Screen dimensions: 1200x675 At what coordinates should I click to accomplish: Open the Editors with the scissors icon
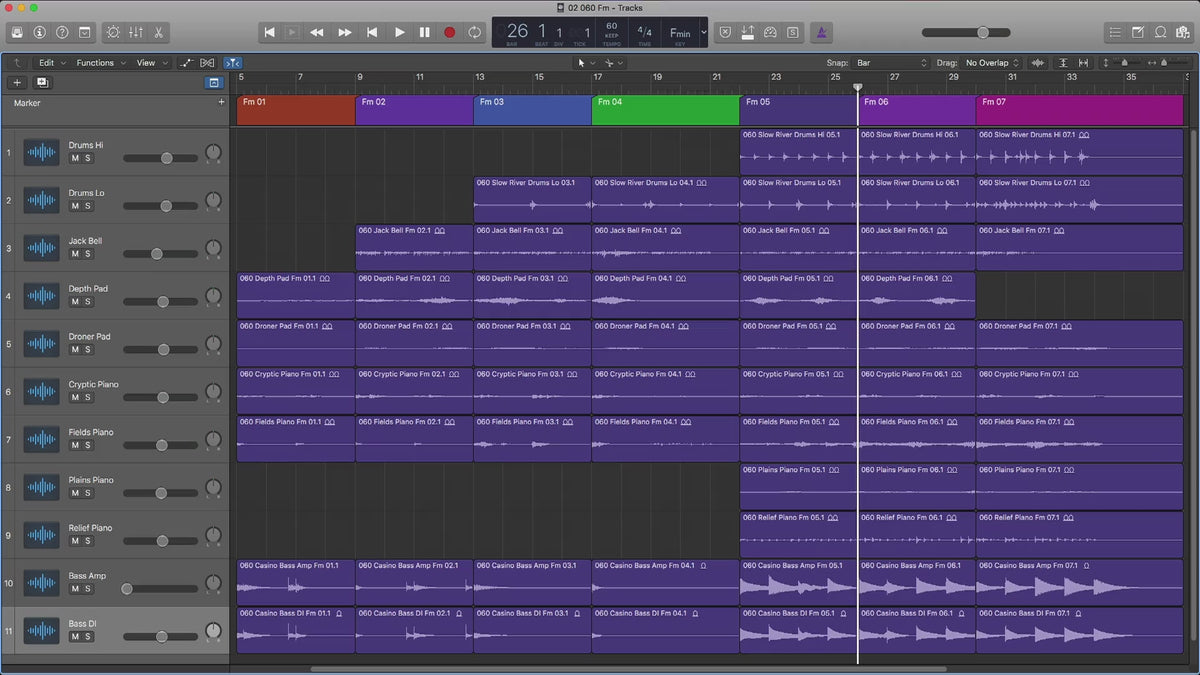point(160,32)
